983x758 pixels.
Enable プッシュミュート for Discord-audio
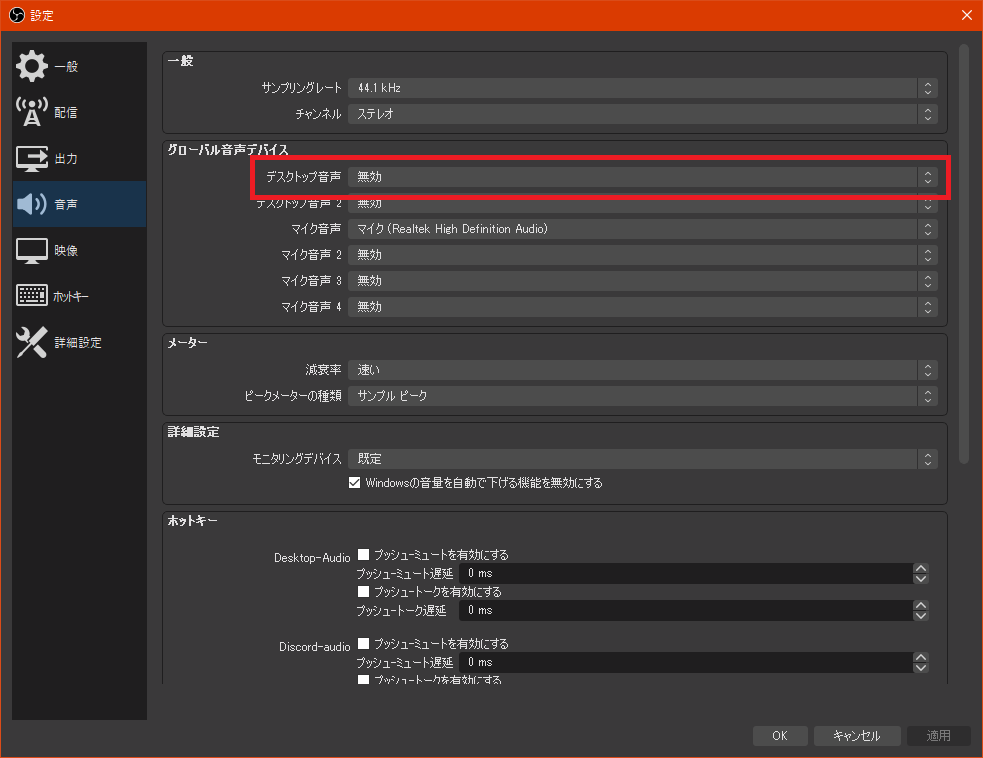[366, 643]
